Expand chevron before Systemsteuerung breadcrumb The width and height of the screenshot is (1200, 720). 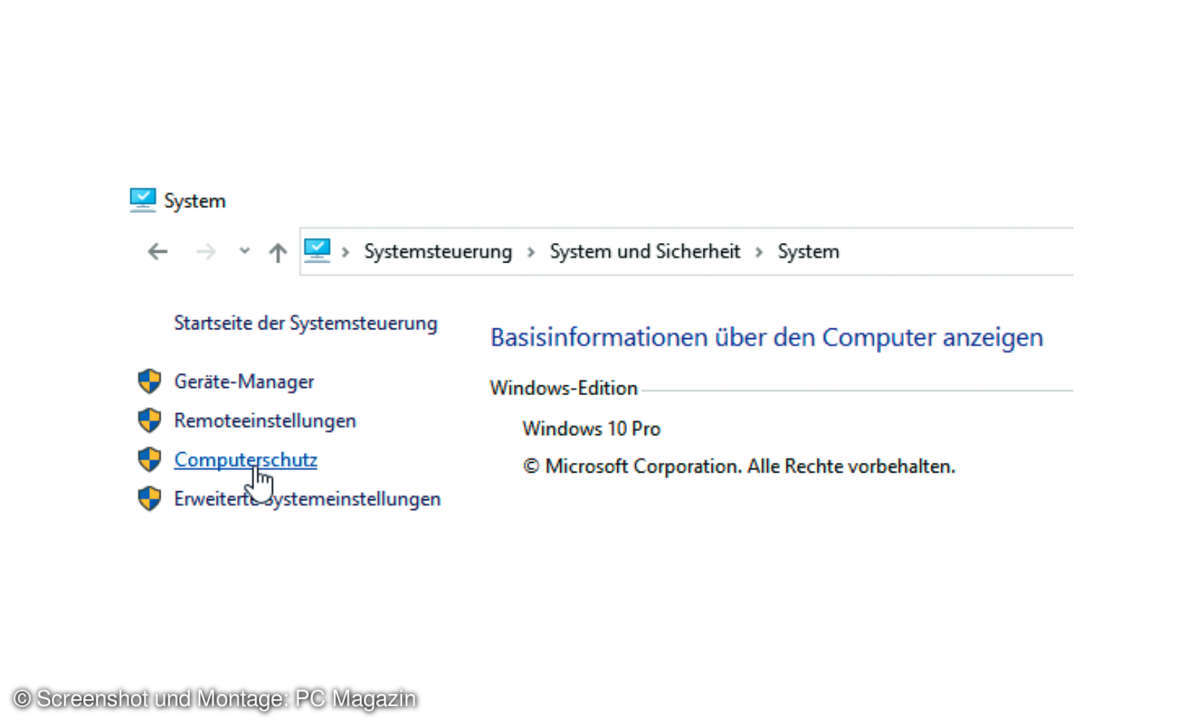(346, 252)
